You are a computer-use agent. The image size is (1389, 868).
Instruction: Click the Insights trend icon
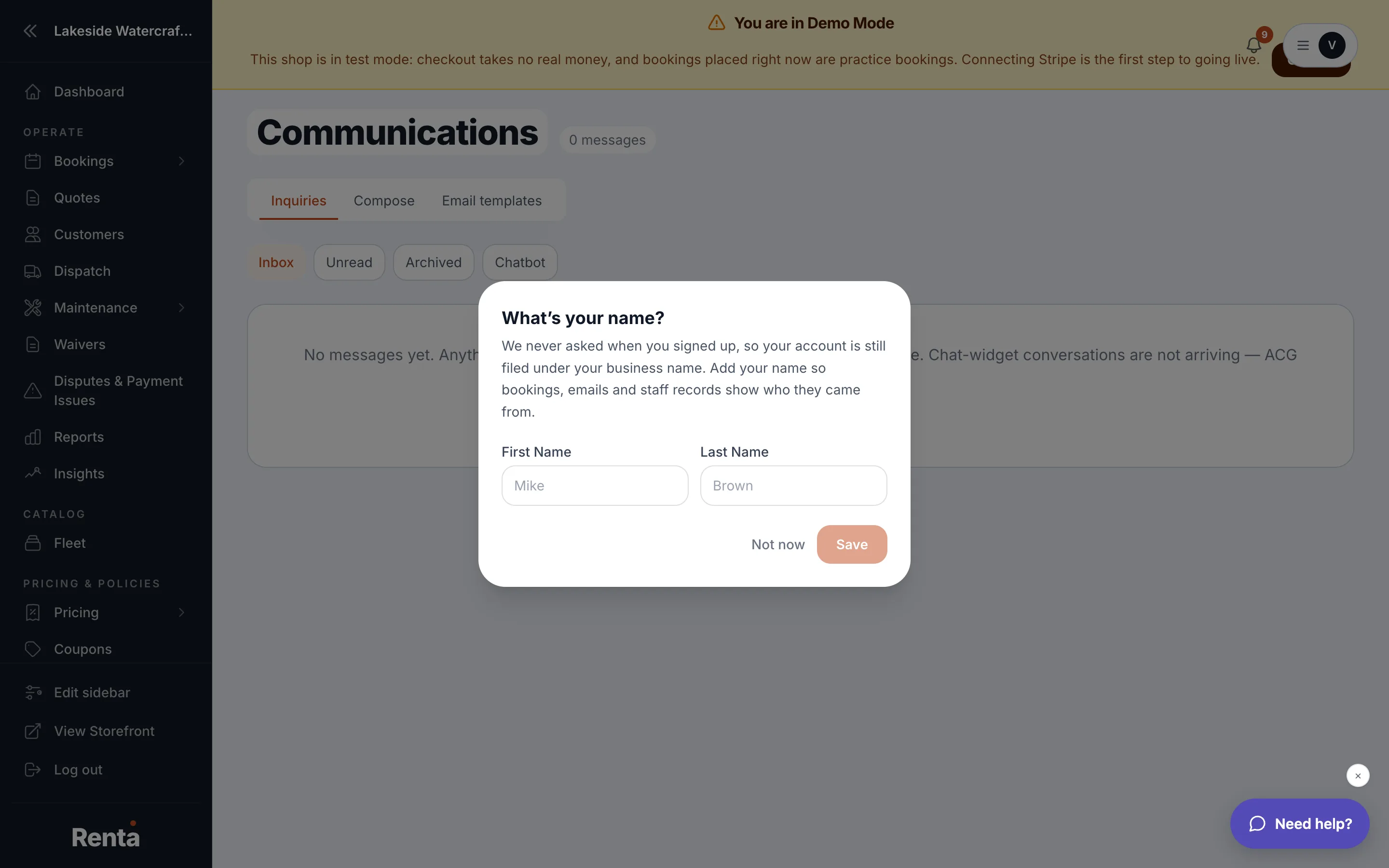(33, 474)
